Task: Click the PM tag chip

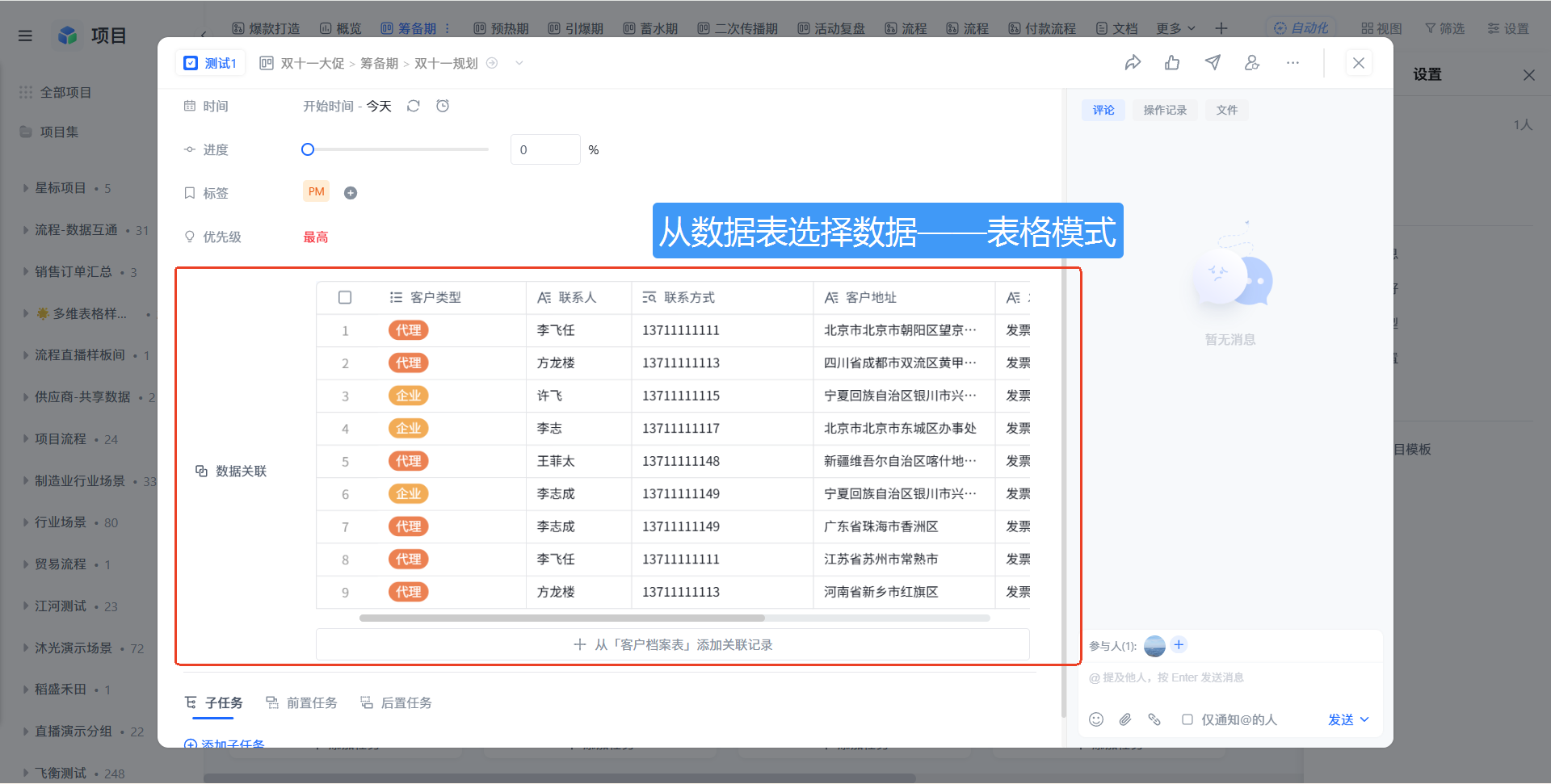Action: tap(317, 191)
